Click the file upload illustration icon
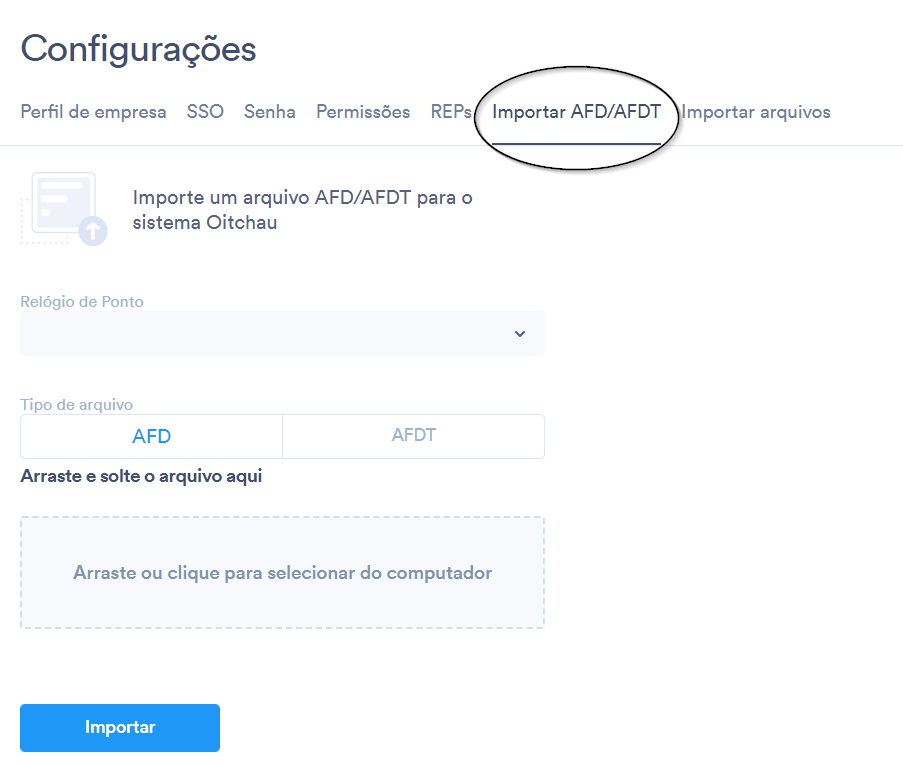This screenshot has height=775, width=903. (x=64, y=209)
